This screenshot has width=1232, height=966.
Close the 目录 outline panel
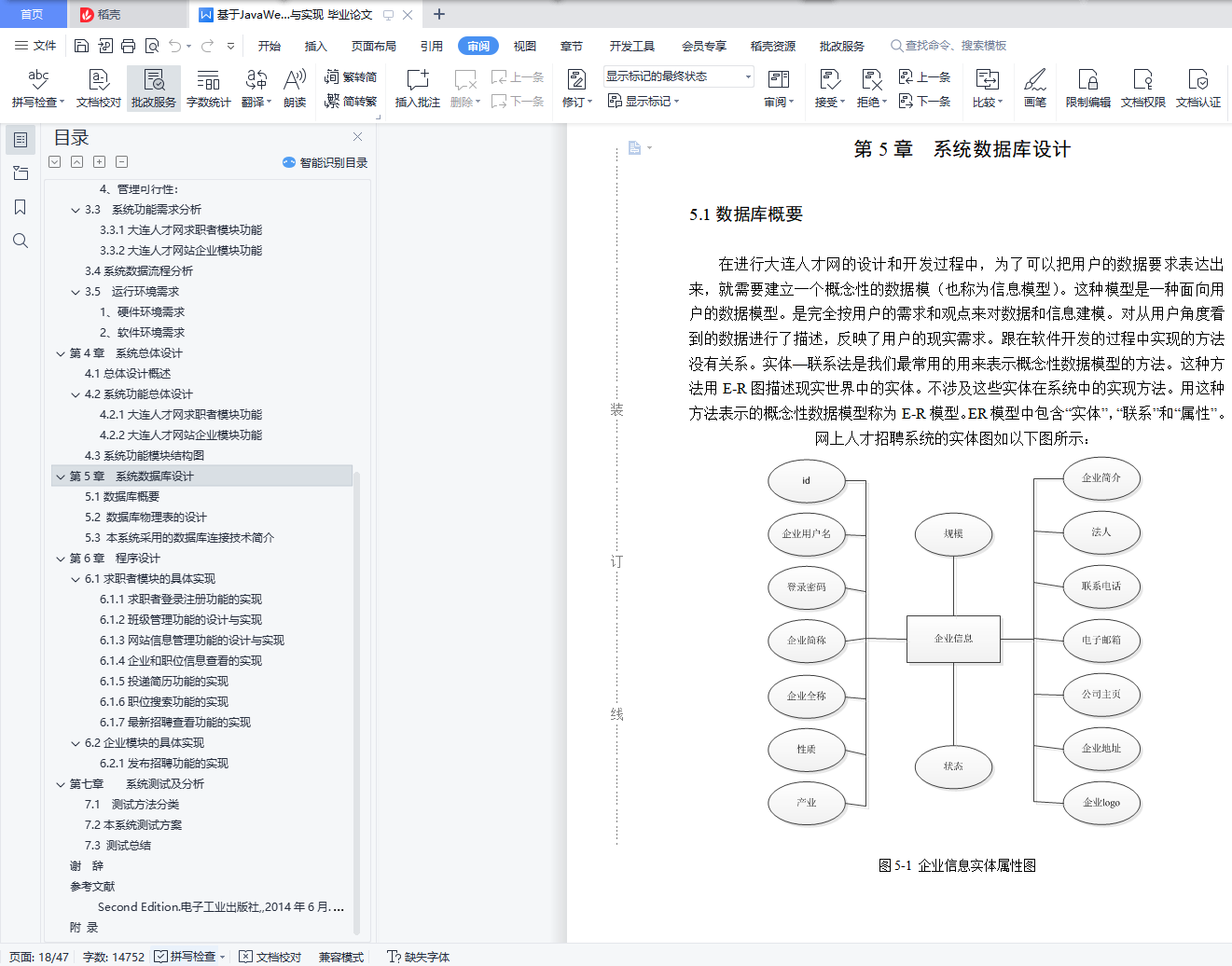click(357, 137)
